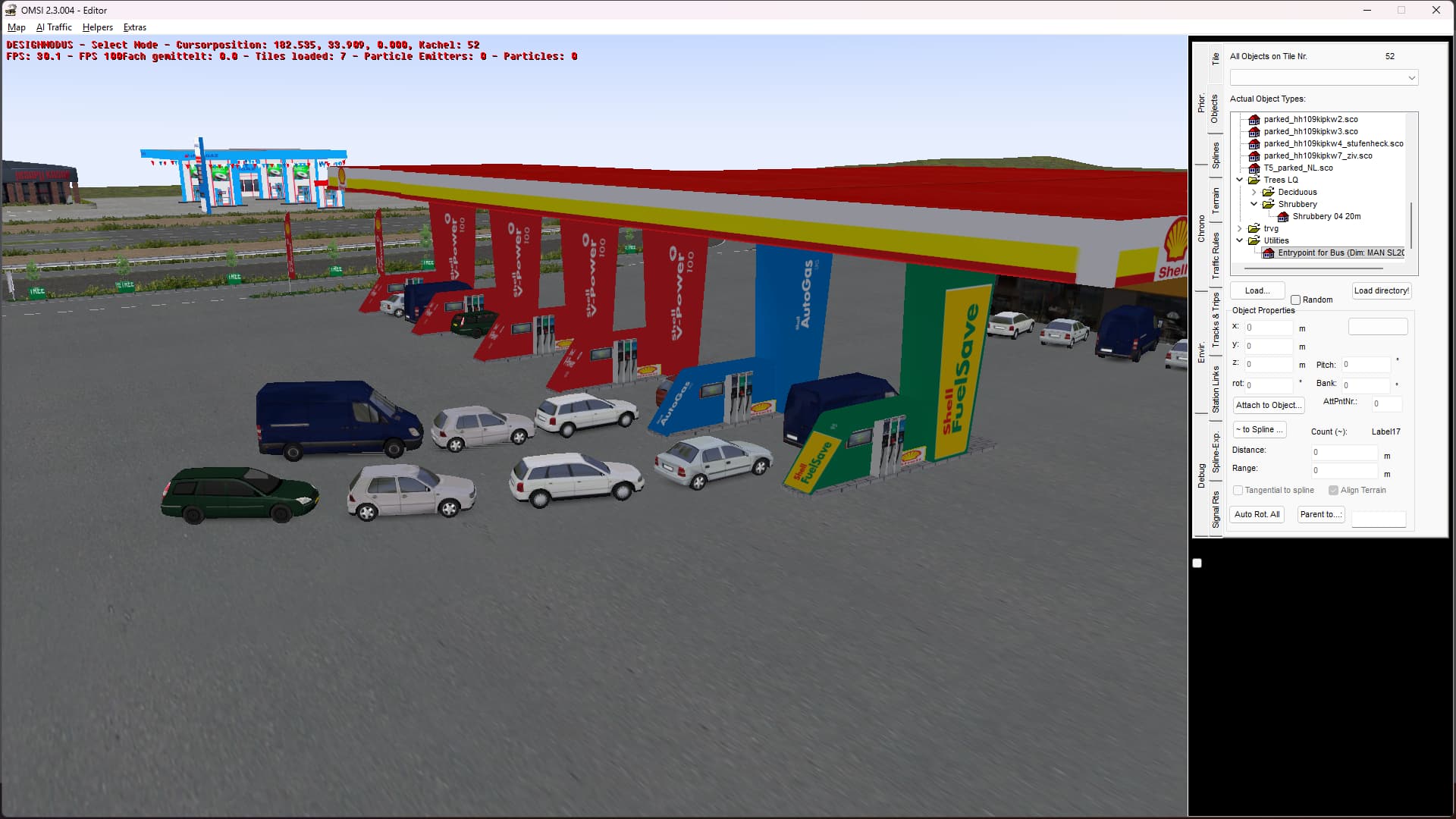This screenshot has height=819, width=1456.
Task: Click the trvg folder icon
Action: (1254, 229)
